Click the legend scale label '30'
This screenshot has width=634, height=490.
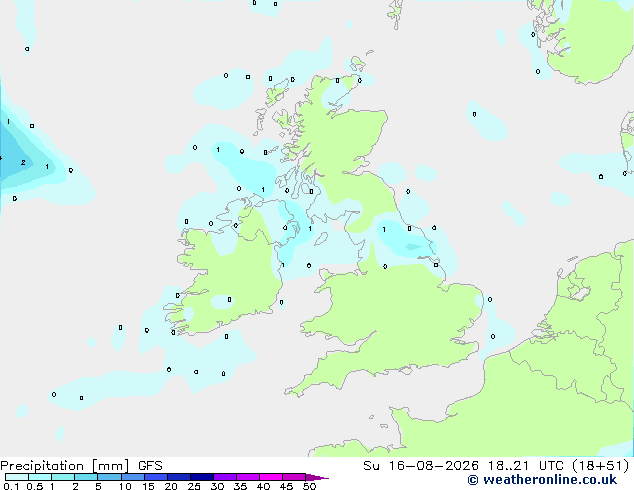click(217, 486)
